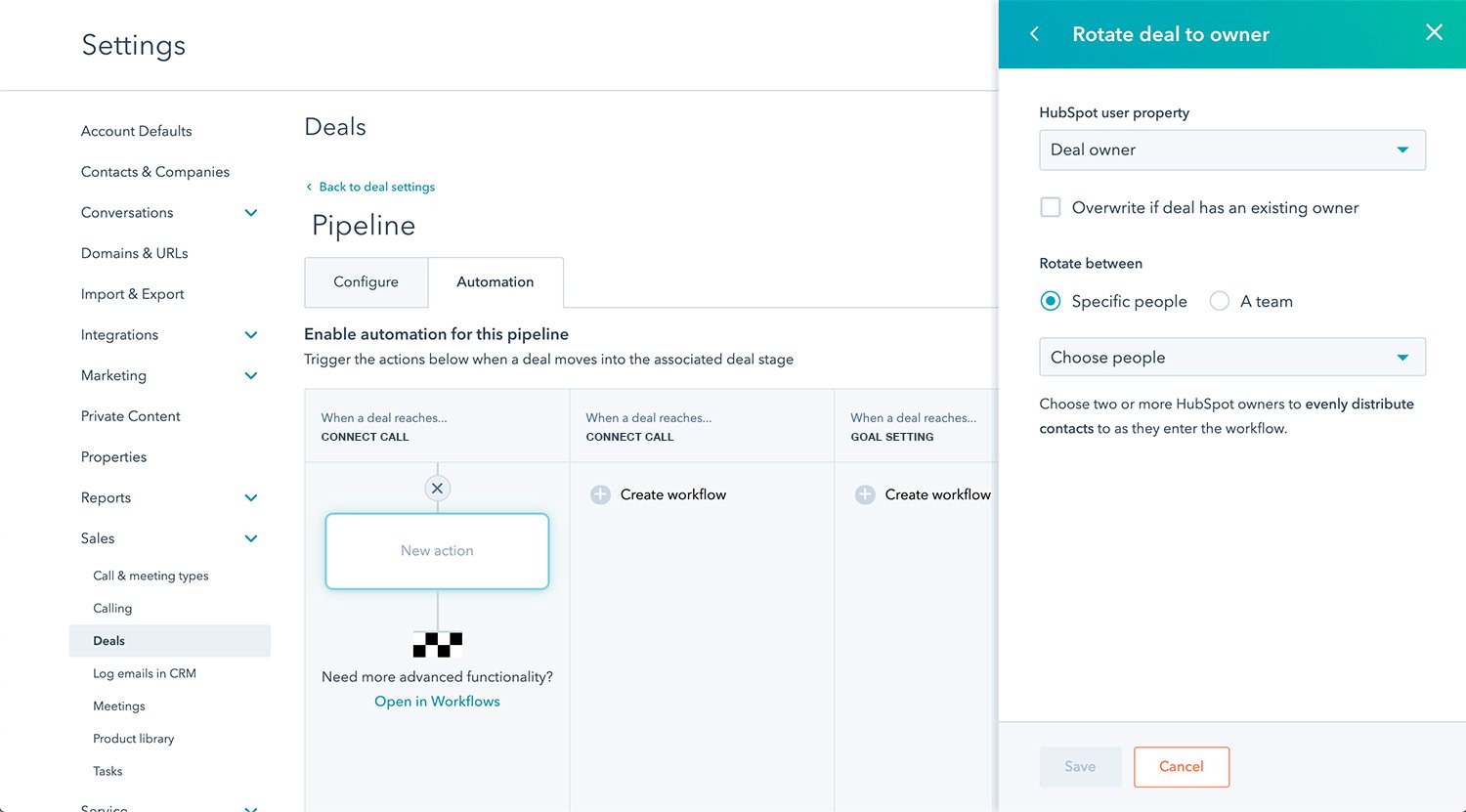
Task: Close the Rotate deal to owner panel
Action: click(x=1434, y=32)
